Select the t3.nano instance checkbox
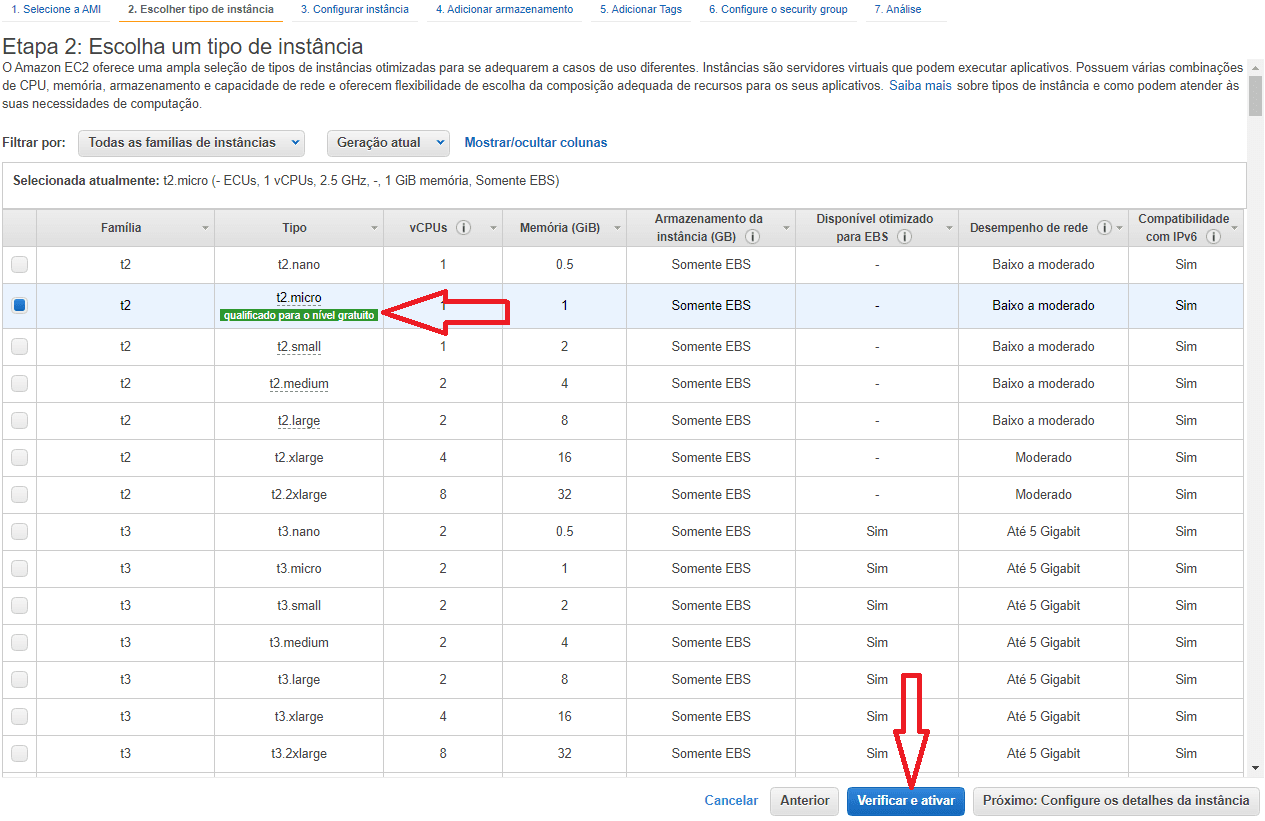Image resolution: width=1265 pixels, height=821 pixels. (19, 532)
